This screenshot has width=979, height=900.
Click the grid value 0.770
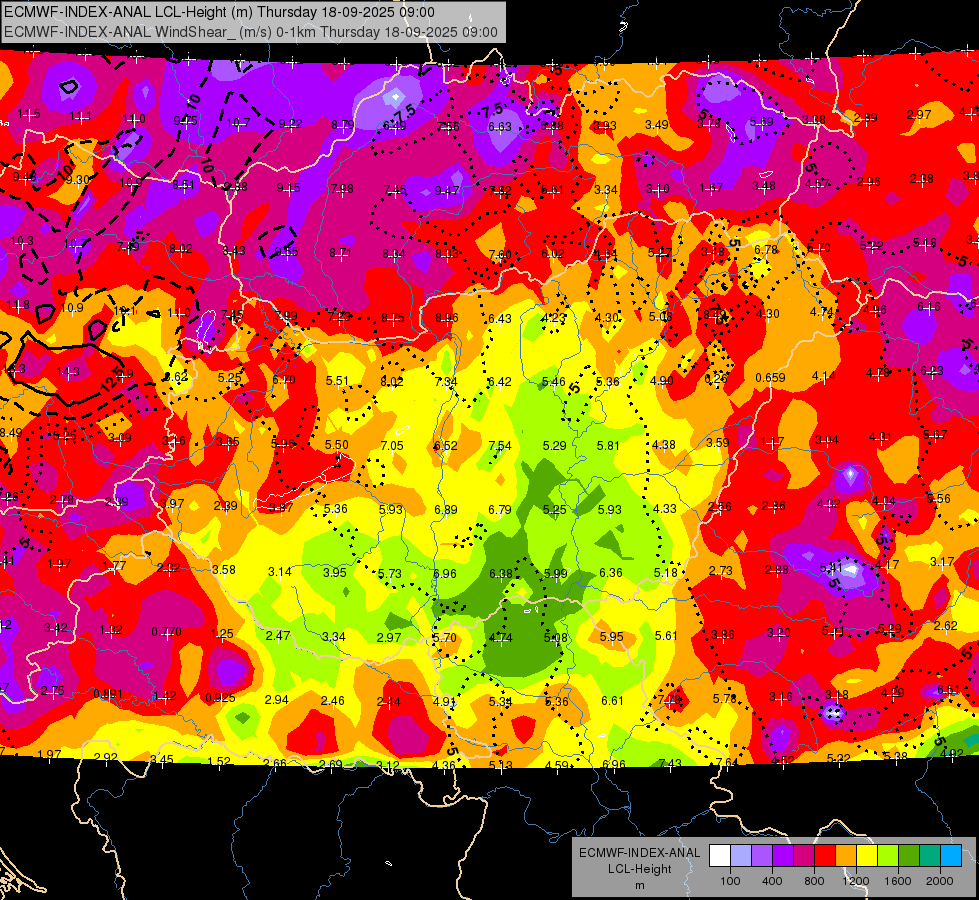[166, 631]
